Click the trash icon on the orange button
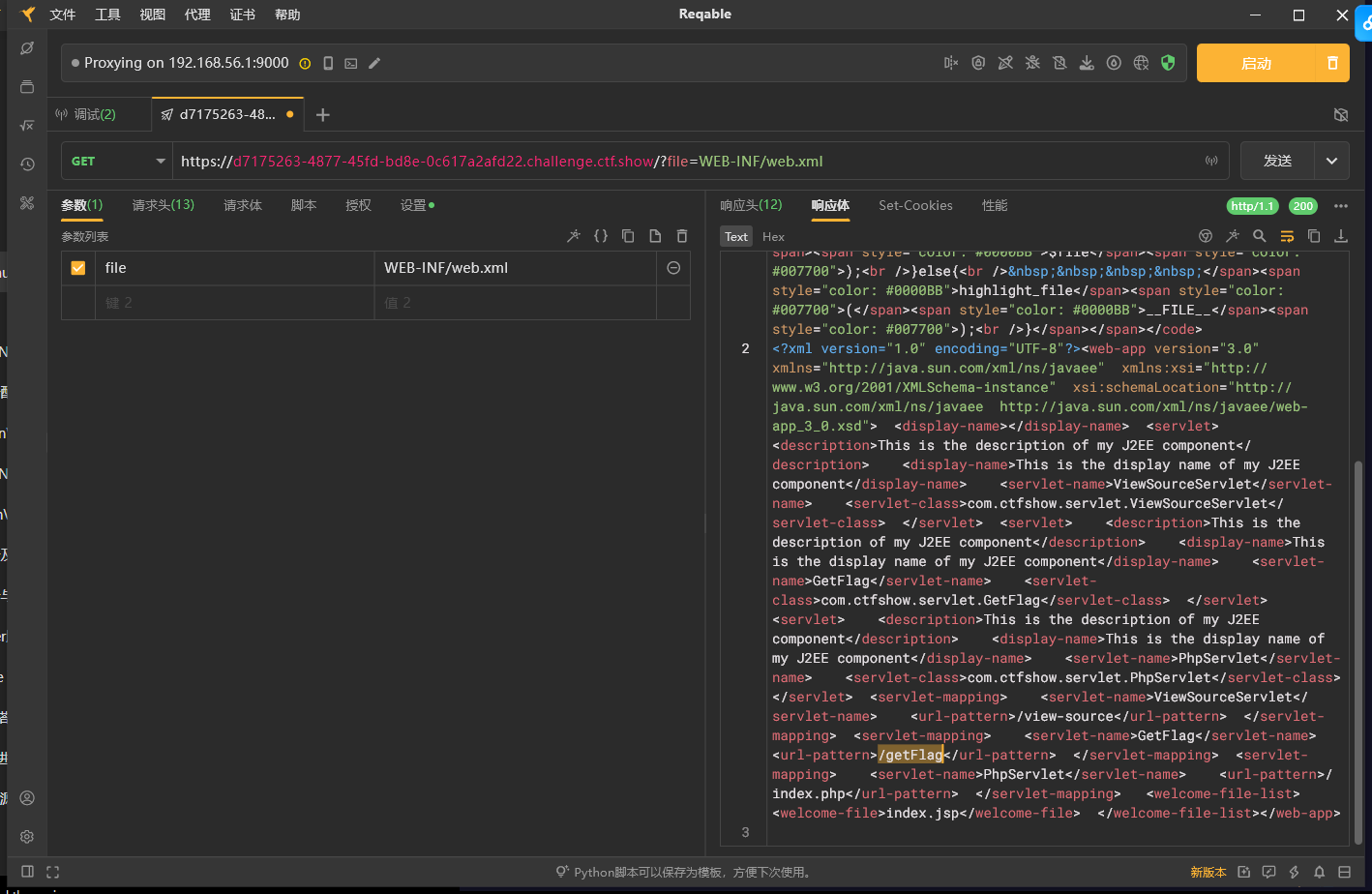 pos(1332,63)
